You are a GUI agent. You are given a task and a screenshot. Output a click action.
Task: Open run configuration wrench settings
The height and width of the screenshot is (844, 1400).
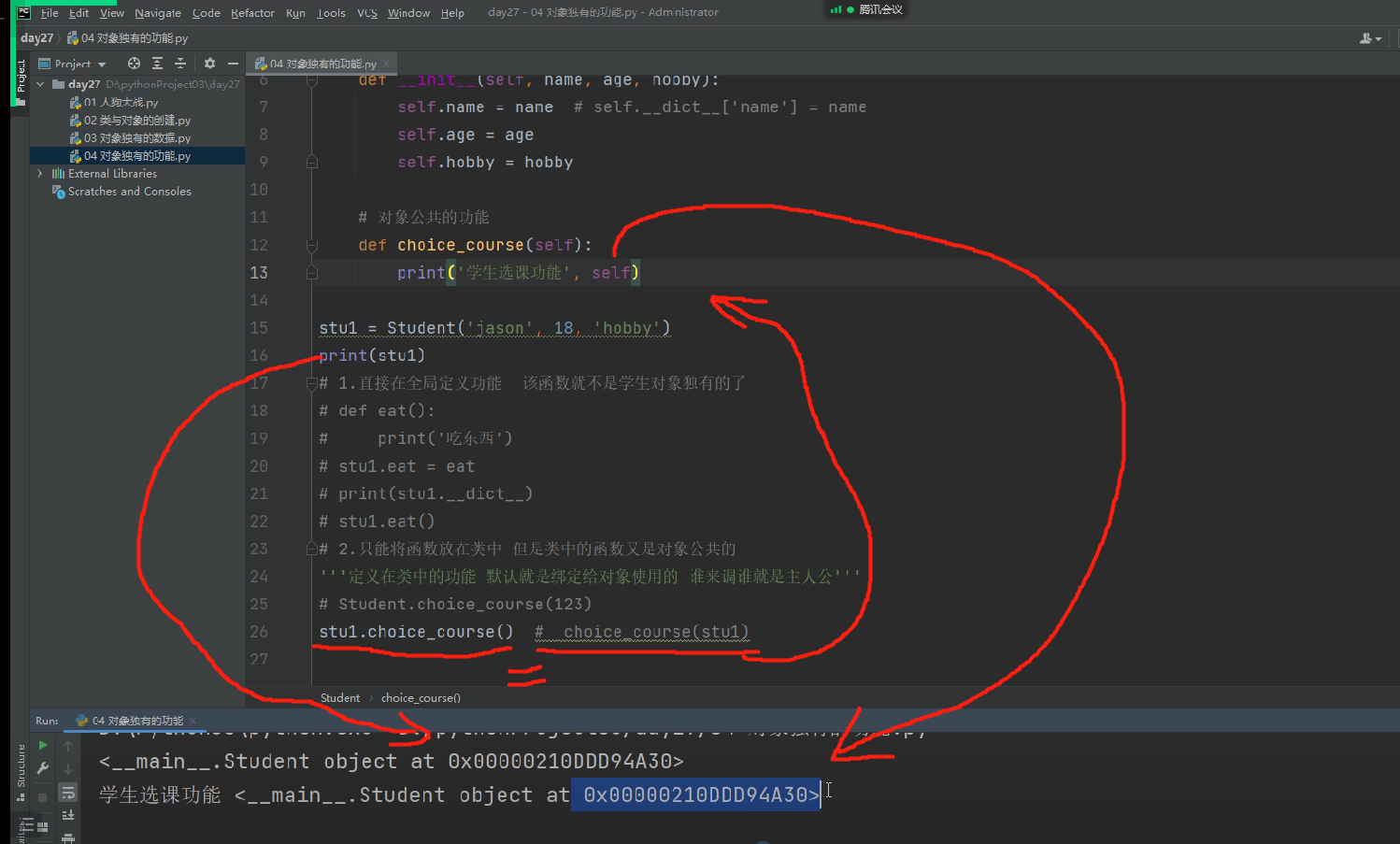pyautogui.click(x=43, y=768)
